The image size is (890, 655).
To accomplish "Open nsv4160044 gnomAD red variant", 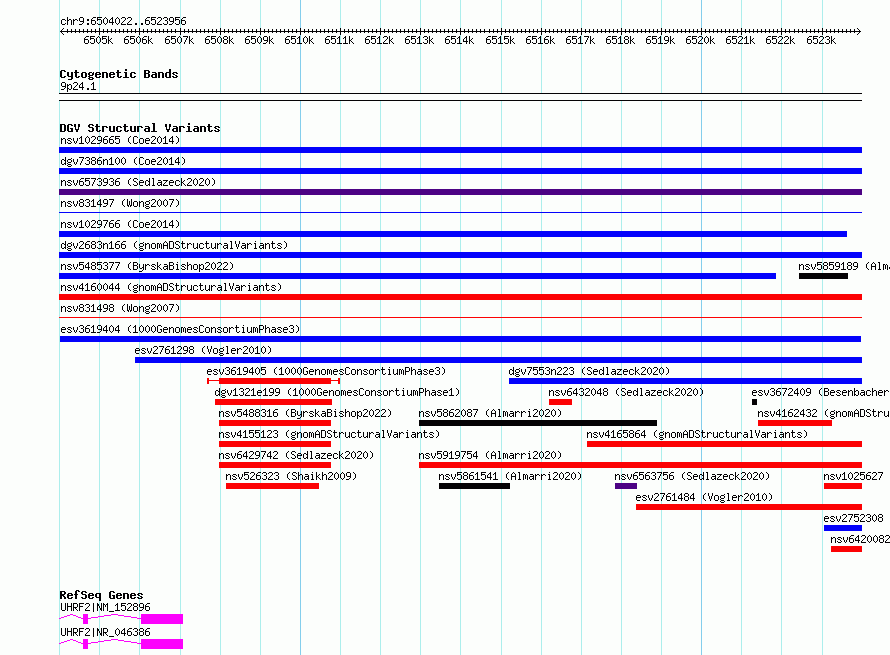I will (x=460, y=297).
